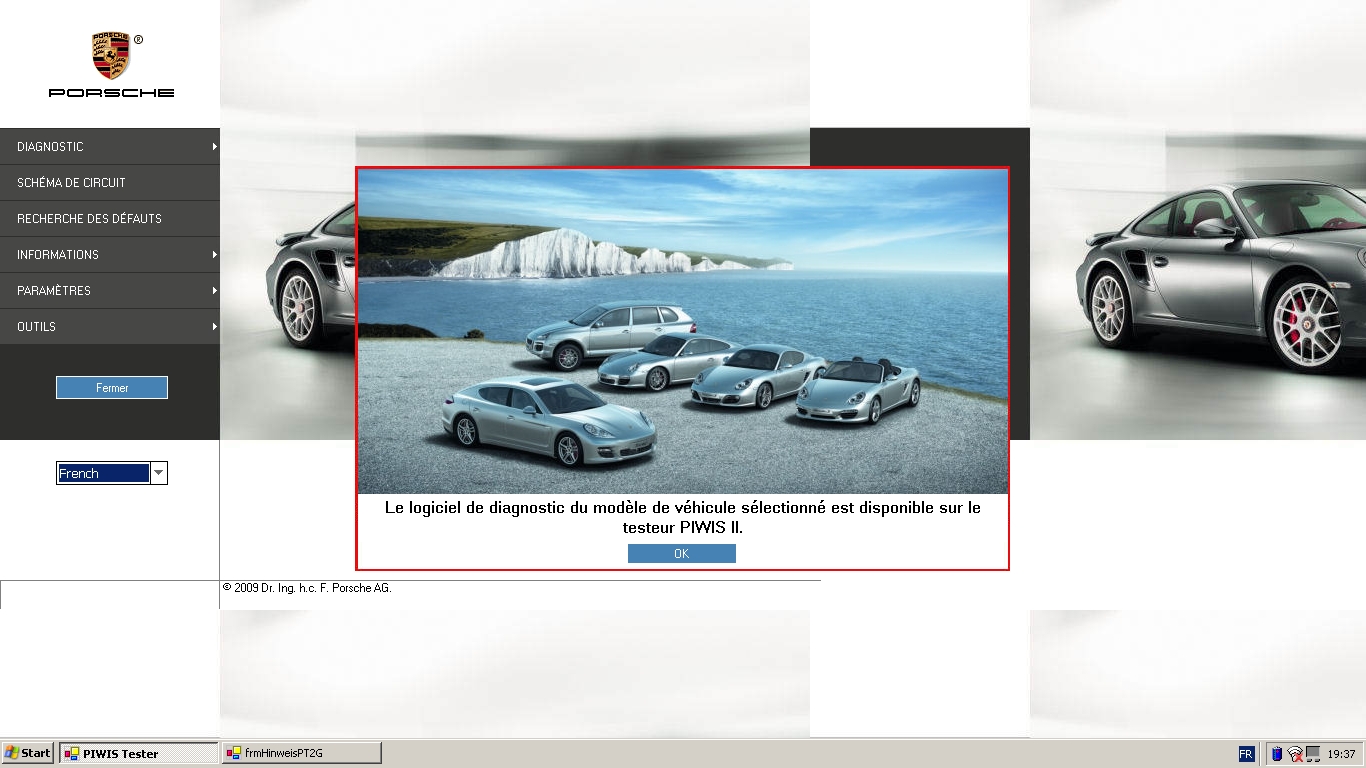
Task: Open the INFORMATIONS menu
Action: 110,254
